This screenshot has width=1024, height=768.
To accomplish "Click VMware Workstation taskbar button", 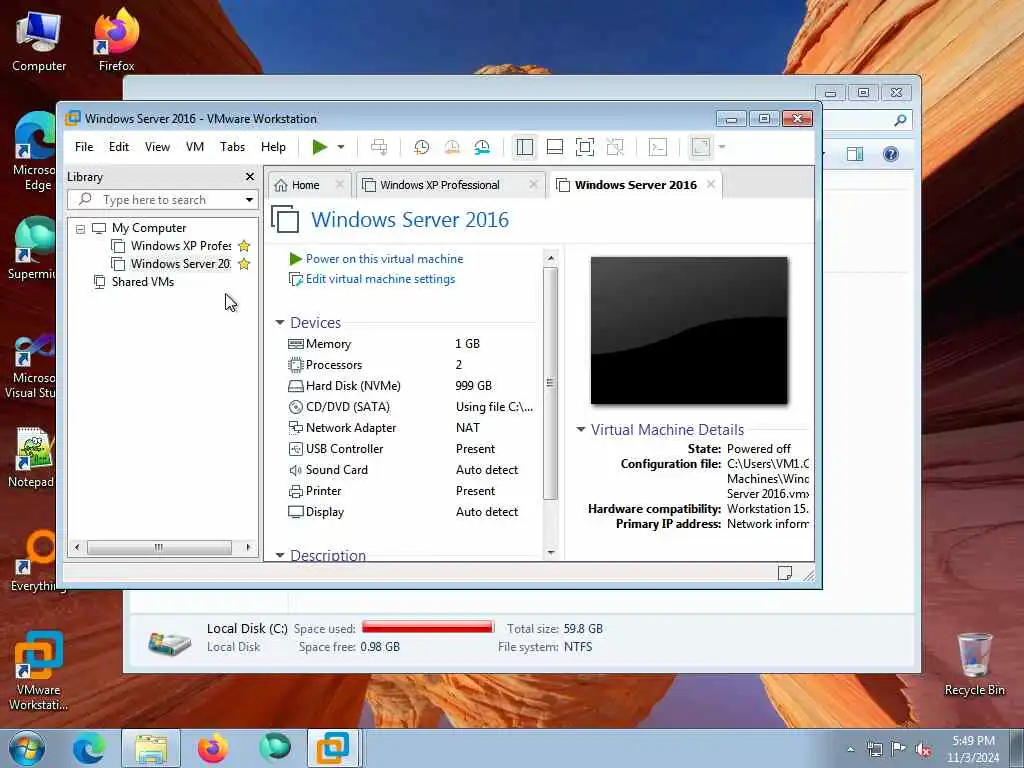I will pyautogui.click(x=333, y=748).
